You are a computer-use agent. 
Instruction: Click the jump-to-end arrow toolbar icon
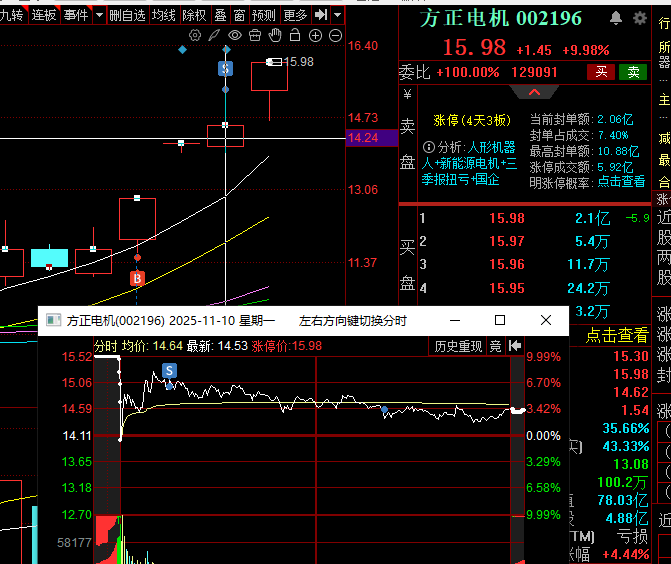coord(321,15)
